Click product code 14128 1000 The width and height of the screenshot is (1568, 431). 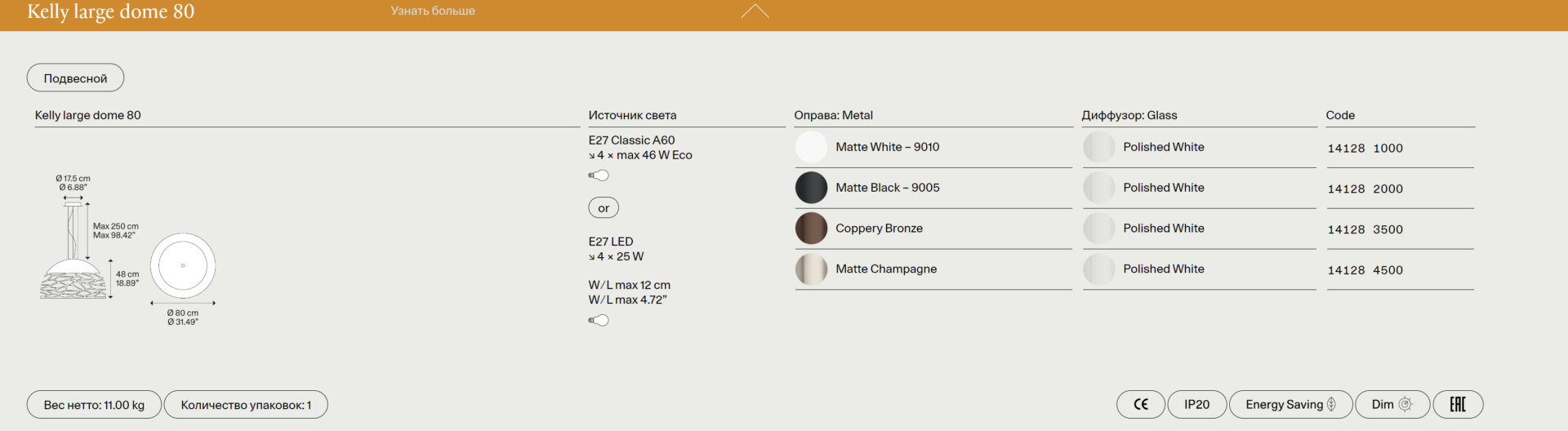(1365, 149)
